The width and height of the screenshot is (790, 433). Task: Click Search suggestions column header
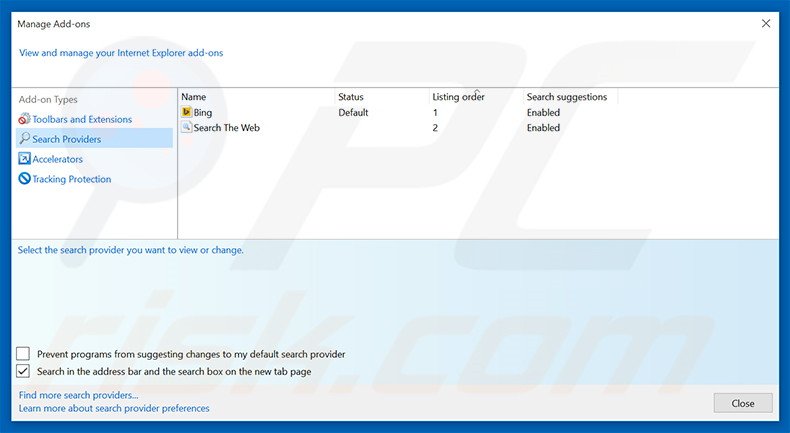coord(567,97)
